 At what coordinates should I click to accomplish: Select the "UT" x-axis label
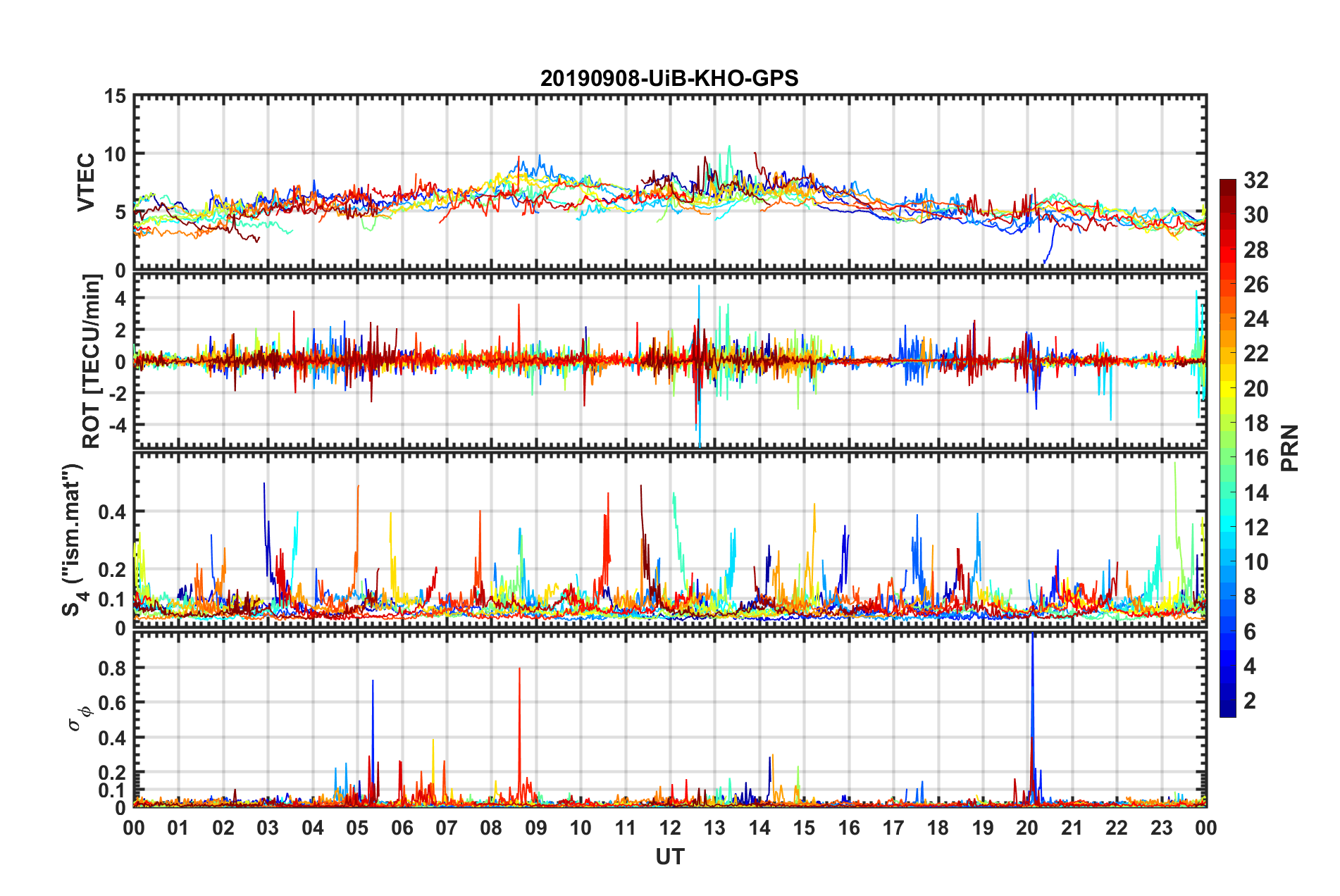pyautogui.click(x=670, y=857)
